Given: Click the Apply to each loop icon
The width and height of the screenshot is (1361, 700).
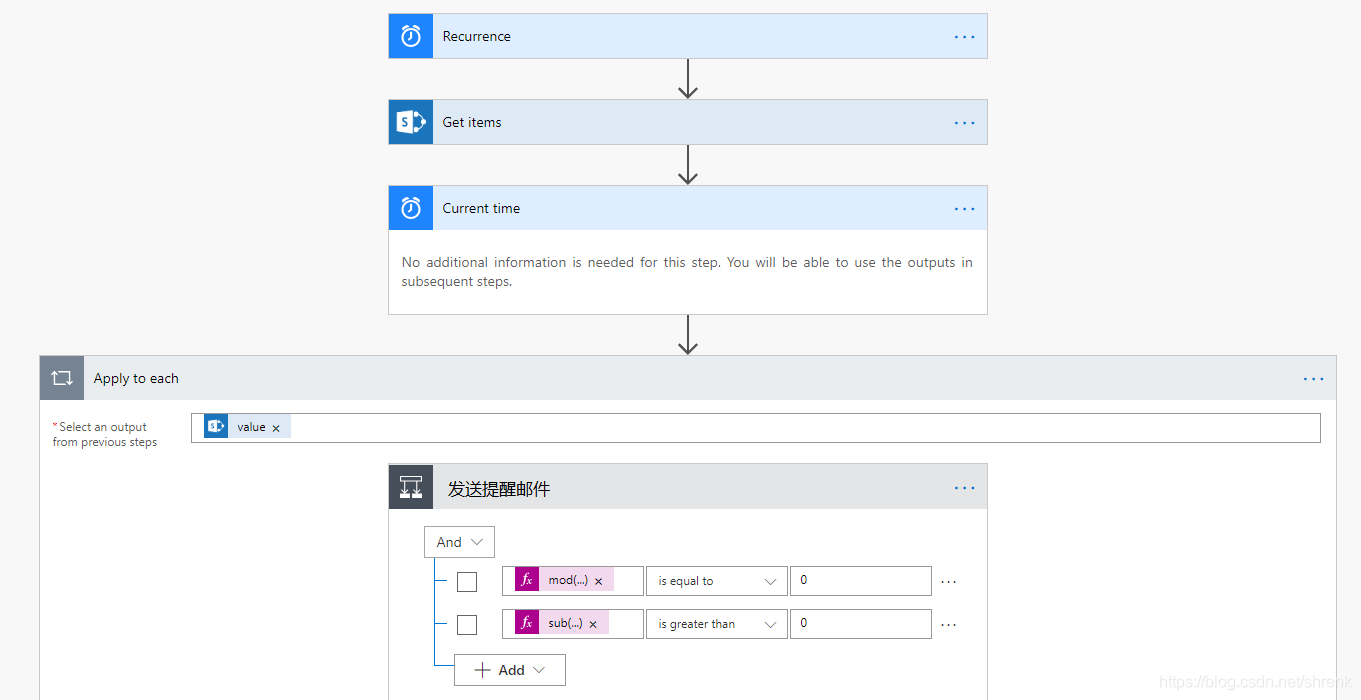Looking at the screenshot, I should [x=62, y=378].
